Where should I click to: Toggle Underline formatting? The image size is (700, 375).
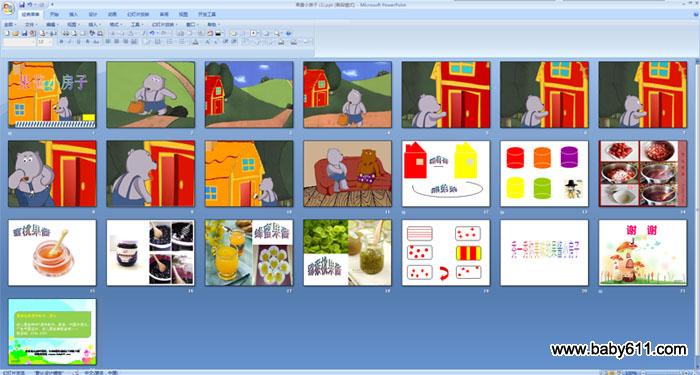(x=79, y=42)
